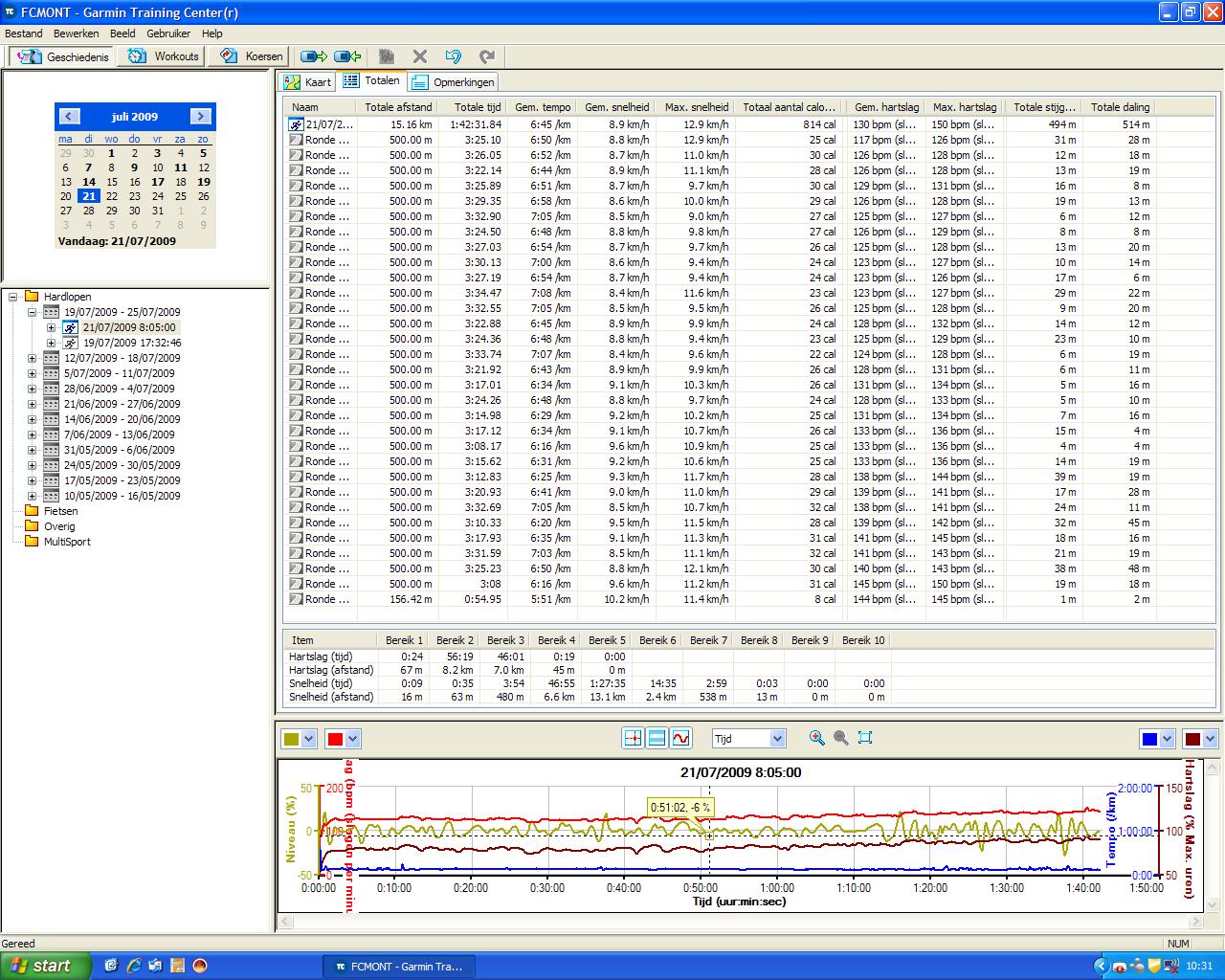Click the Bereik 5 column header
This screenshot has height=980, width=1225.
607,640
